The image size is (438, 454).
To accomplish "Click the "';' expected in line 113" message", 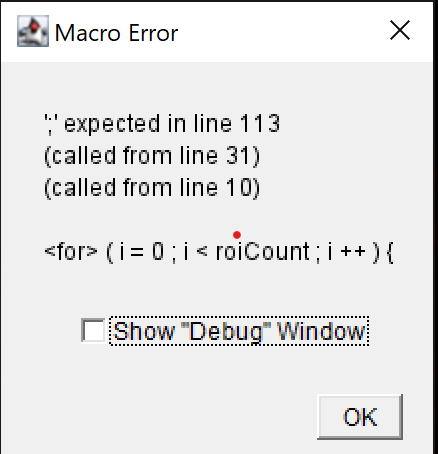I will tap(162, 124).
